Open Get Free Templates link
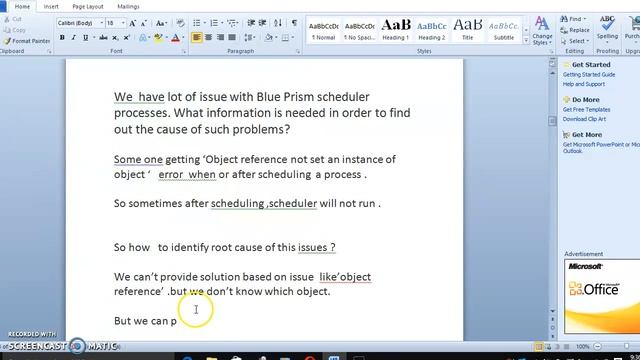The height and width of the screenshot is (360, 640). click(x=586, y=110)
